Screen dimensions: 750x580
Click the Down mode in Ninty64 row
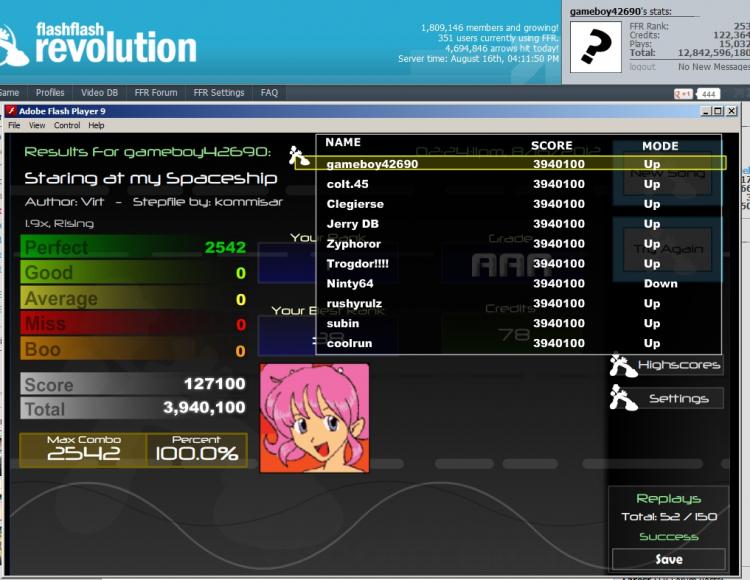pos(661,284)
